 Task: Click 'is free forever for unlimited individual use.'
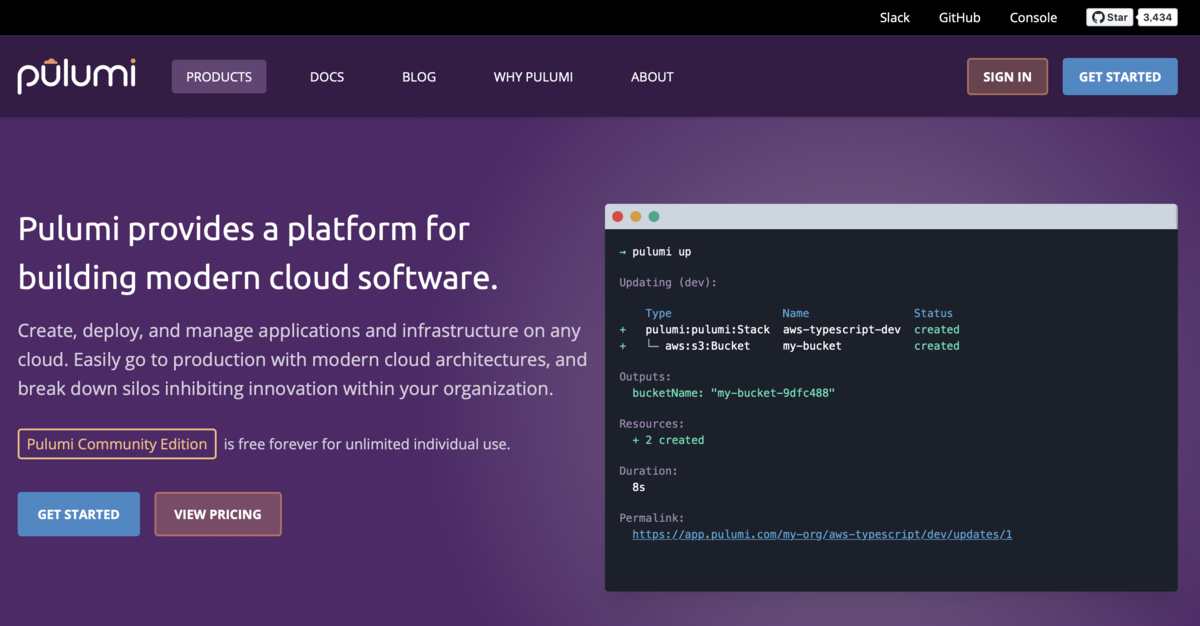(x=367, y=444)
